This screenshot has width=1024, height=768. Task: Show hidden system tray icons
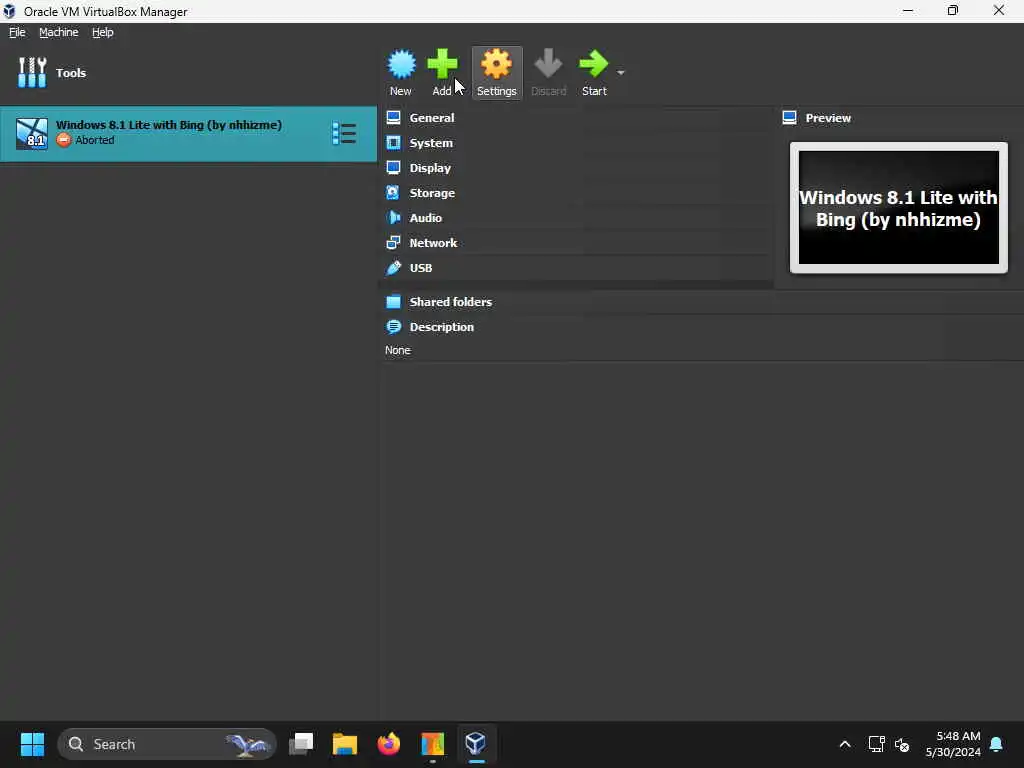[x=844, y=744]
